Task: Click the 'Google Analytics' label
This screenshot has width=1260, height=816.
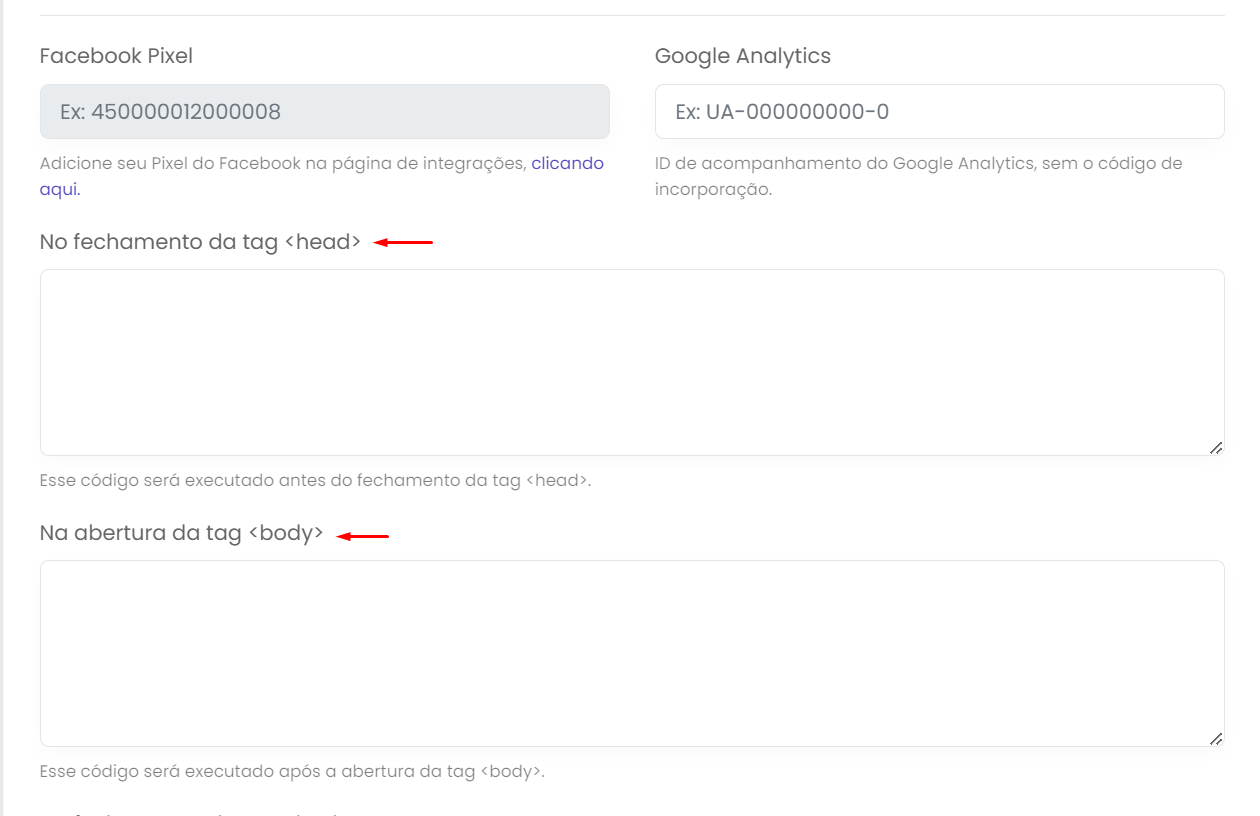Action: (x=742, y=56)
